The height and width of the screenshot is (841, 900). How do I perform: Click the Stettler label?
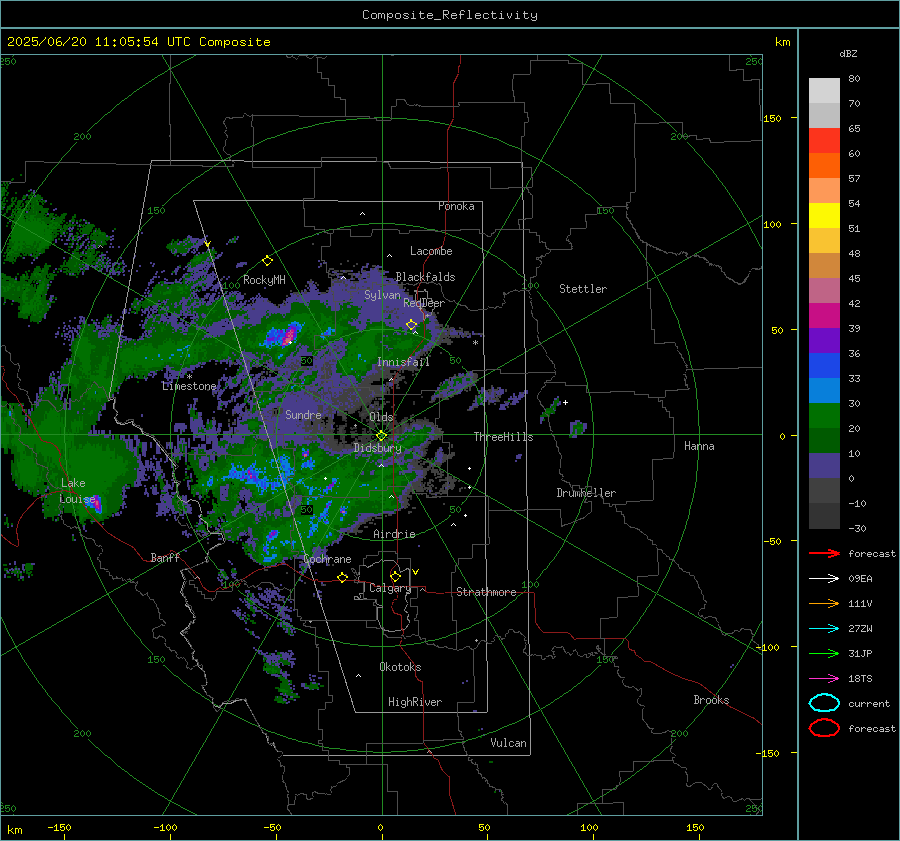coord(583,289)
